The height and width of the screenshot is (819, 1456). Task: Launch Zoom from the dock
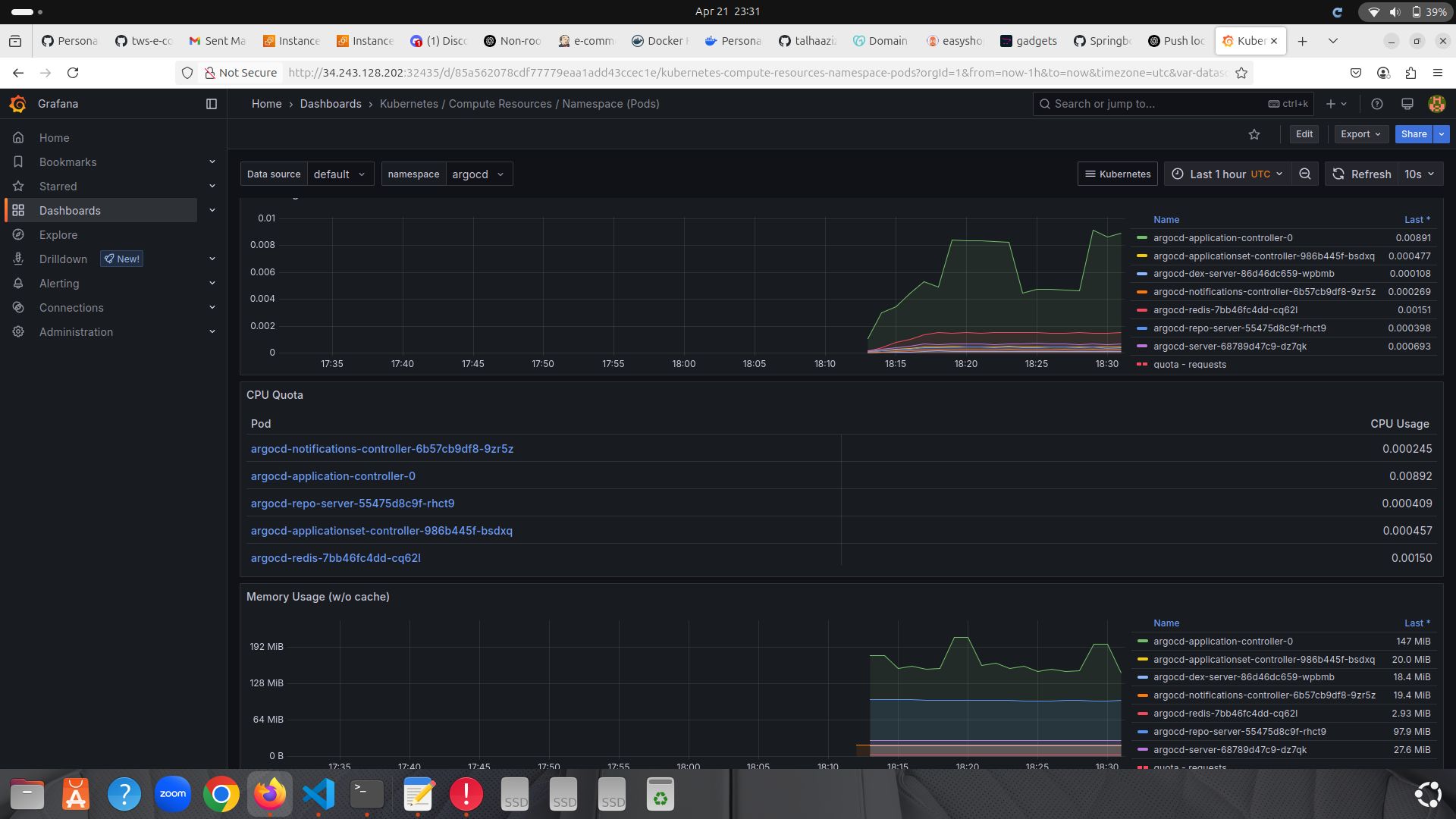coord(173,794)
